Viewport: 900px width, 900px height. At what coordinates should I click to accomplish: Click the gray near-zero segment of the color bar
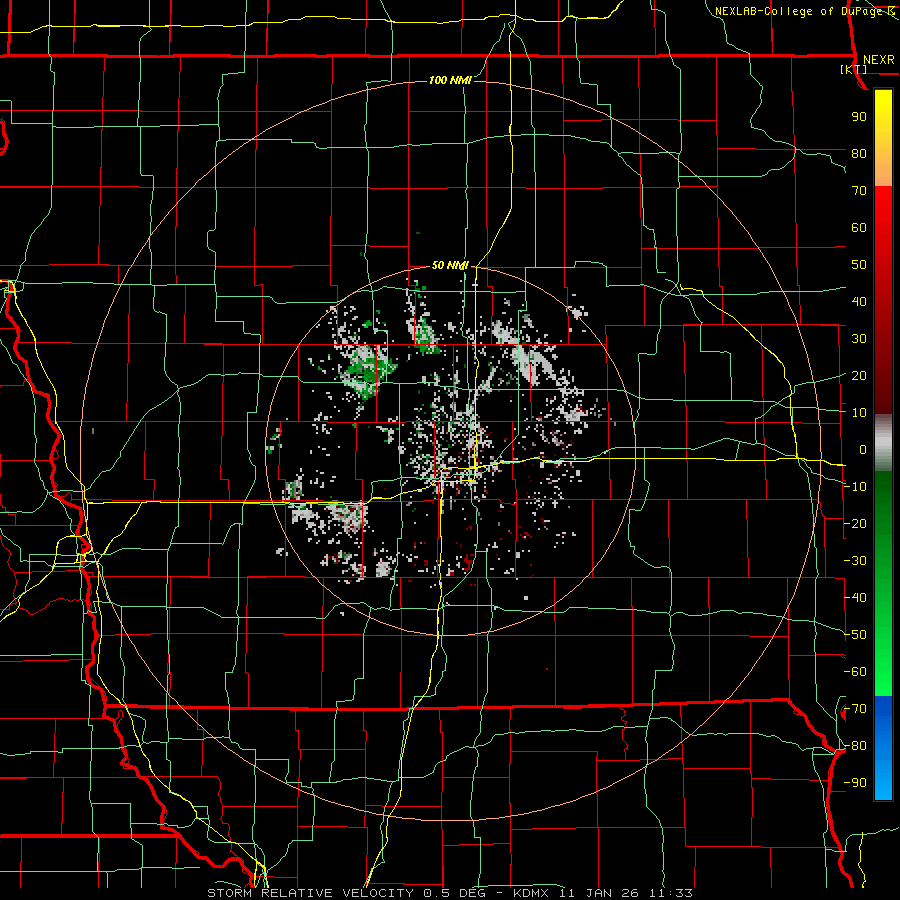coord(883,443)
